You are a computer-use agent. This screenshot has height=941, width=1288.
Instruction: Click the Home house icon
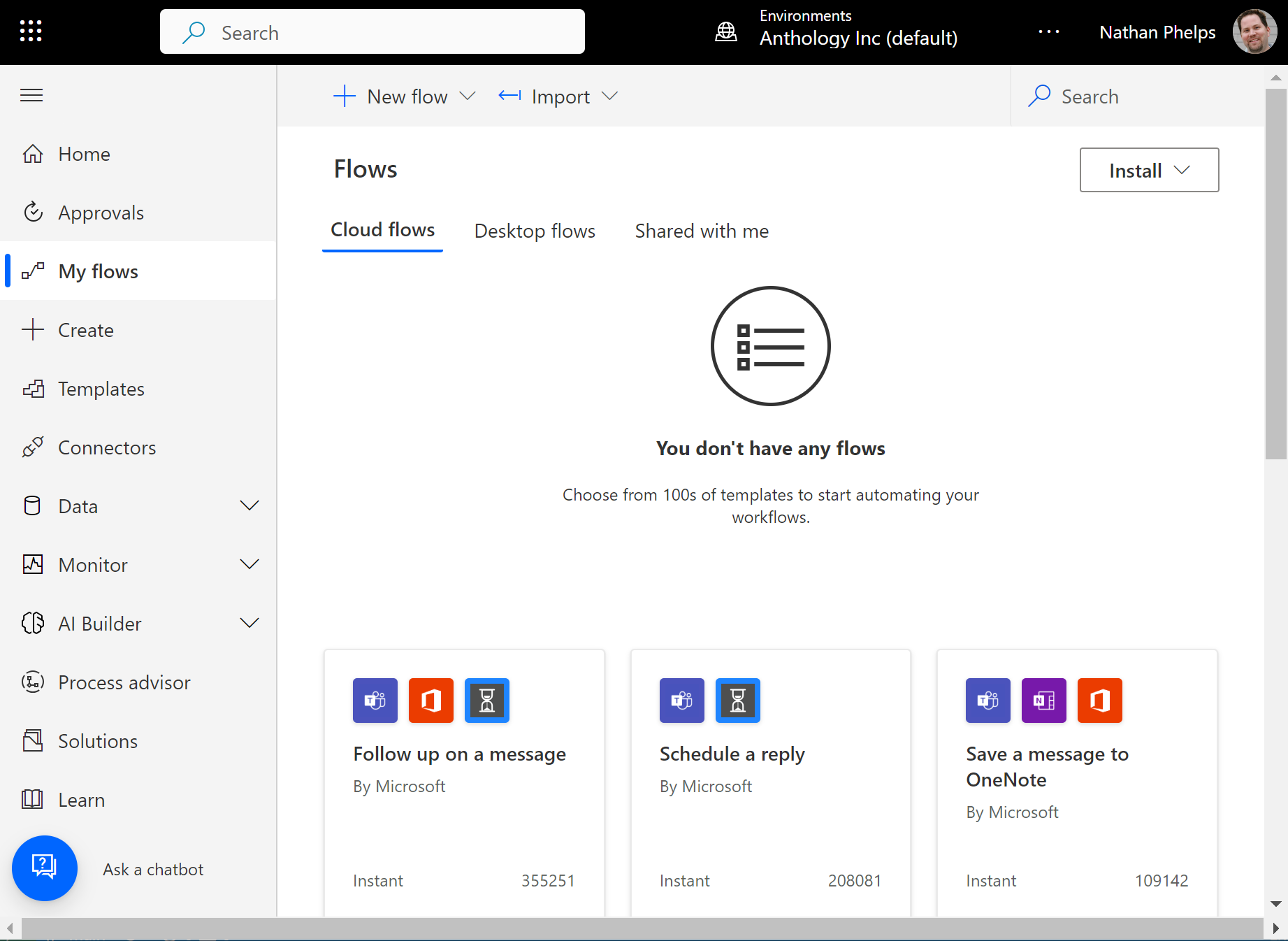coord(33,154)
